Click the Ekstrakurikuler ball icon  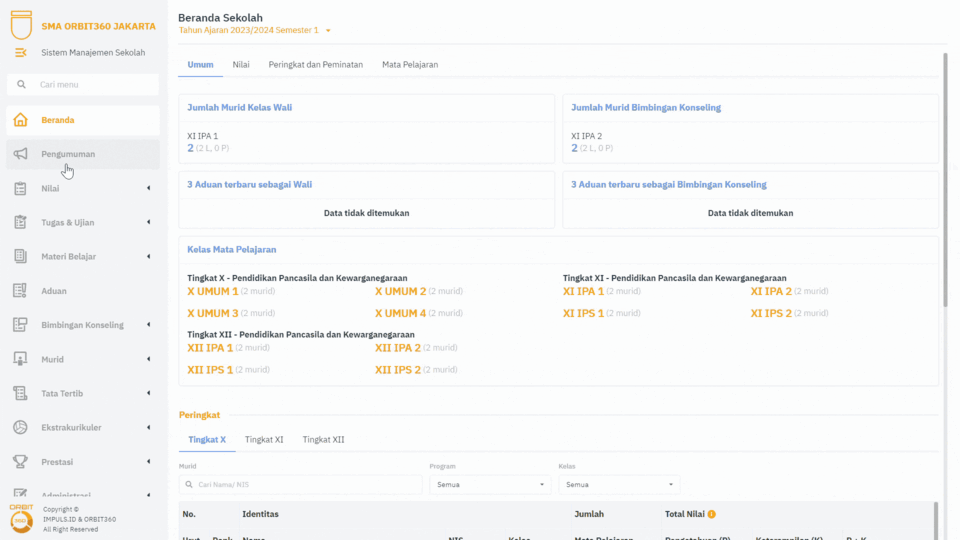click(x=20, y=428)
